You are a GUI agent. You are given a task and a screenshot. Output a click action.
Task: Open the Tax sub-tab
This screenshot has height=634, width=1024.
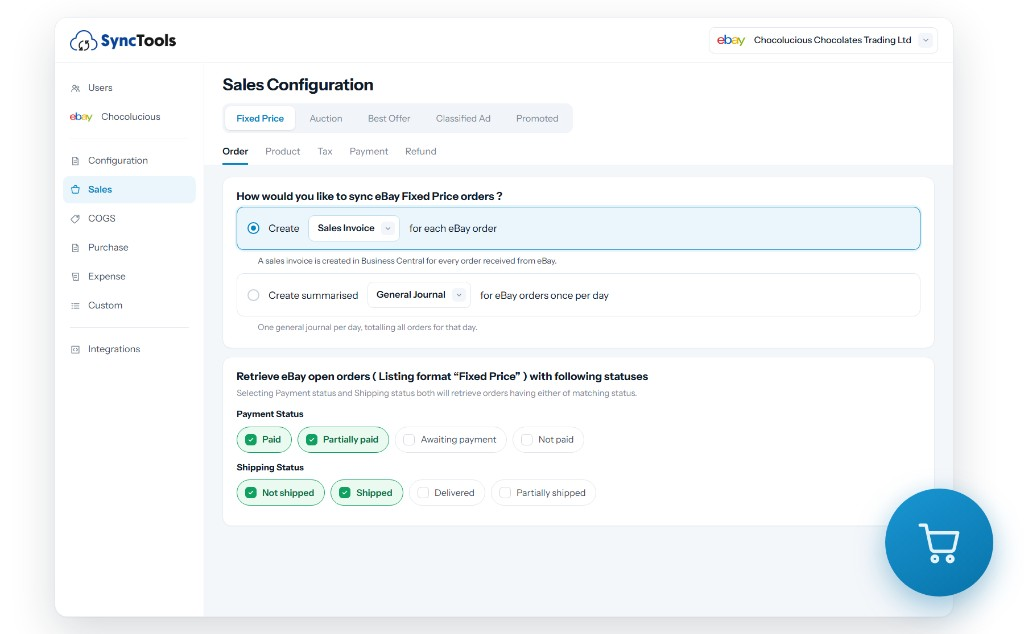(325, 151)
